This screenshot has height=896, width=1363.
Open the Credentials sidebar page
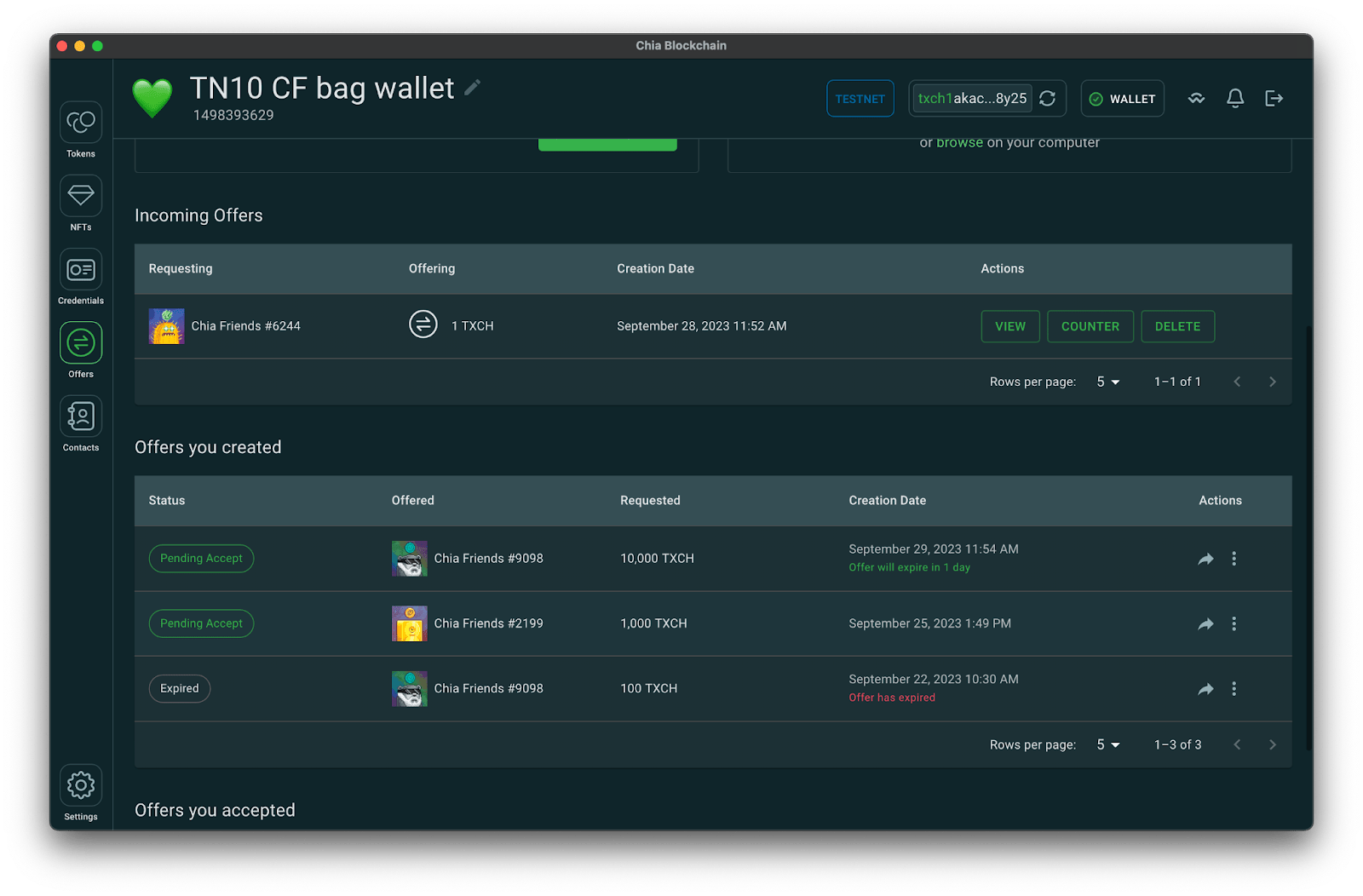[x=81, y=270]
